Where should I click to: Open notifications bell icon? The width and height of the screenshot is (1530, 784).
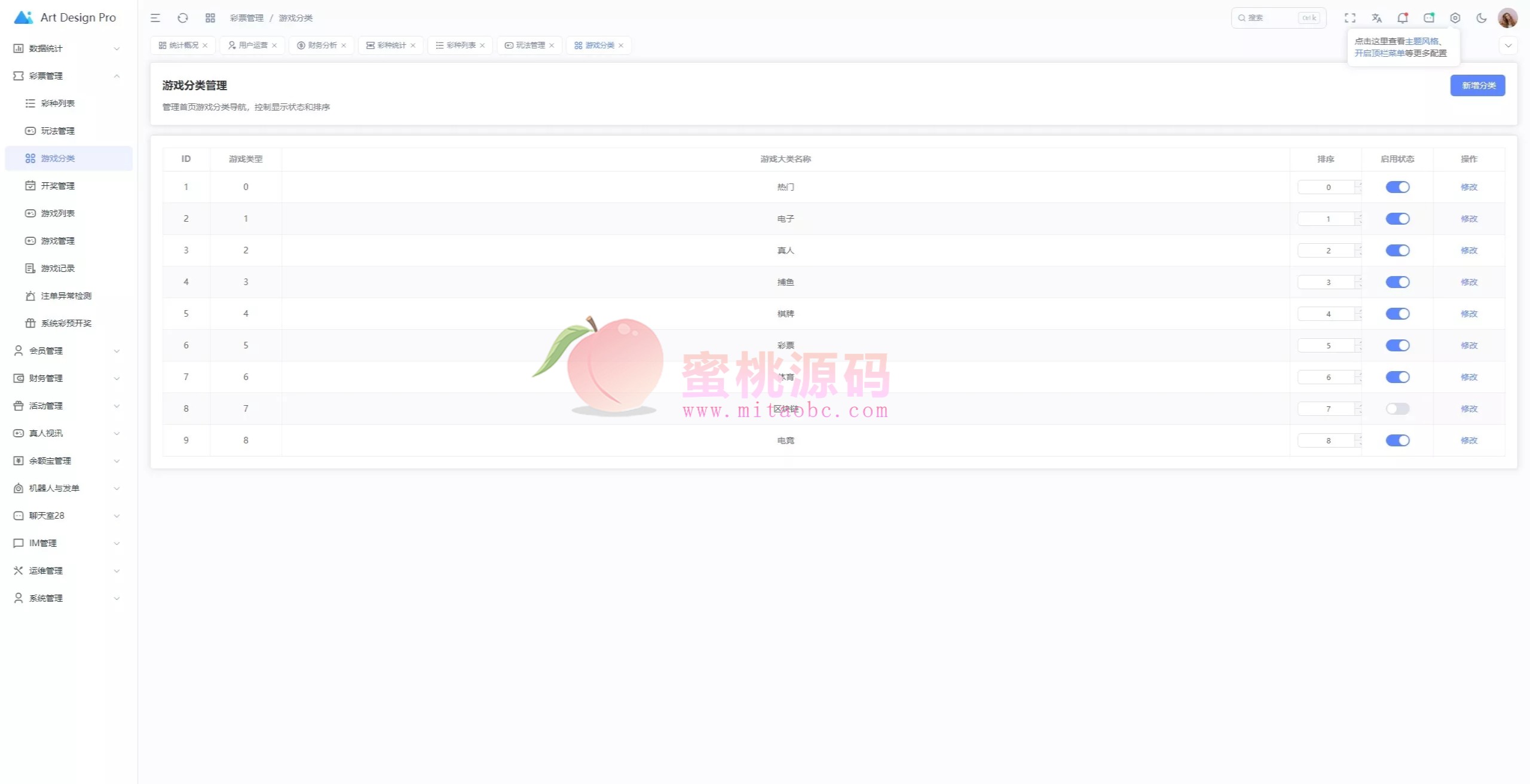[1403, 18]
